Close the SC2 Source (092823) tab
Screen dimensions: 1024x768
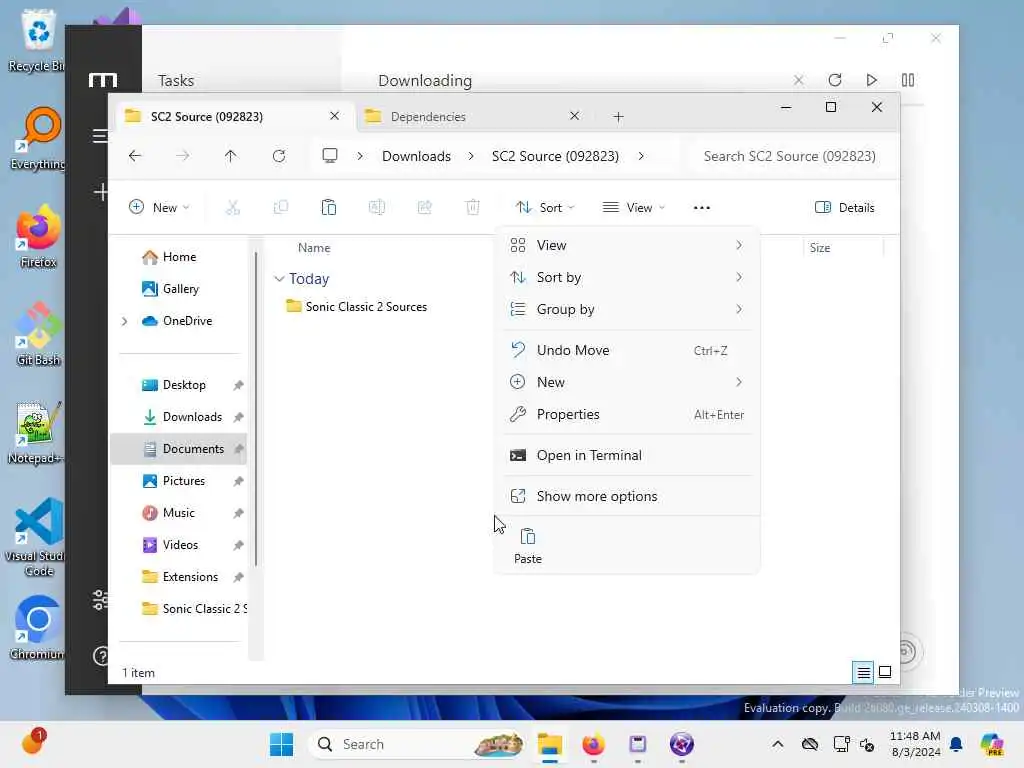pos(334,116)
